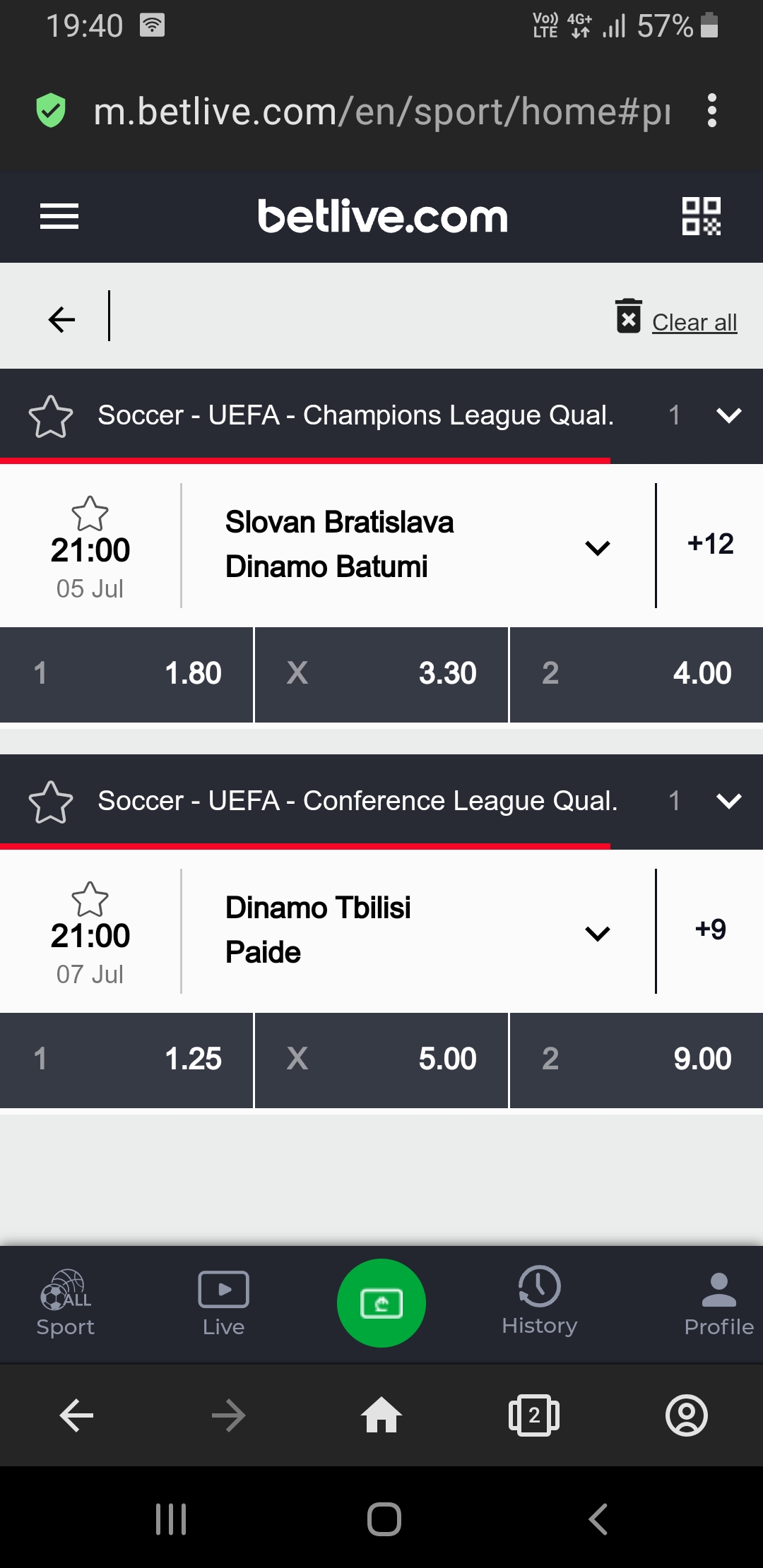Tap the QR code scanner icon
The image size is (763, 1568).
tap(701, 216)
